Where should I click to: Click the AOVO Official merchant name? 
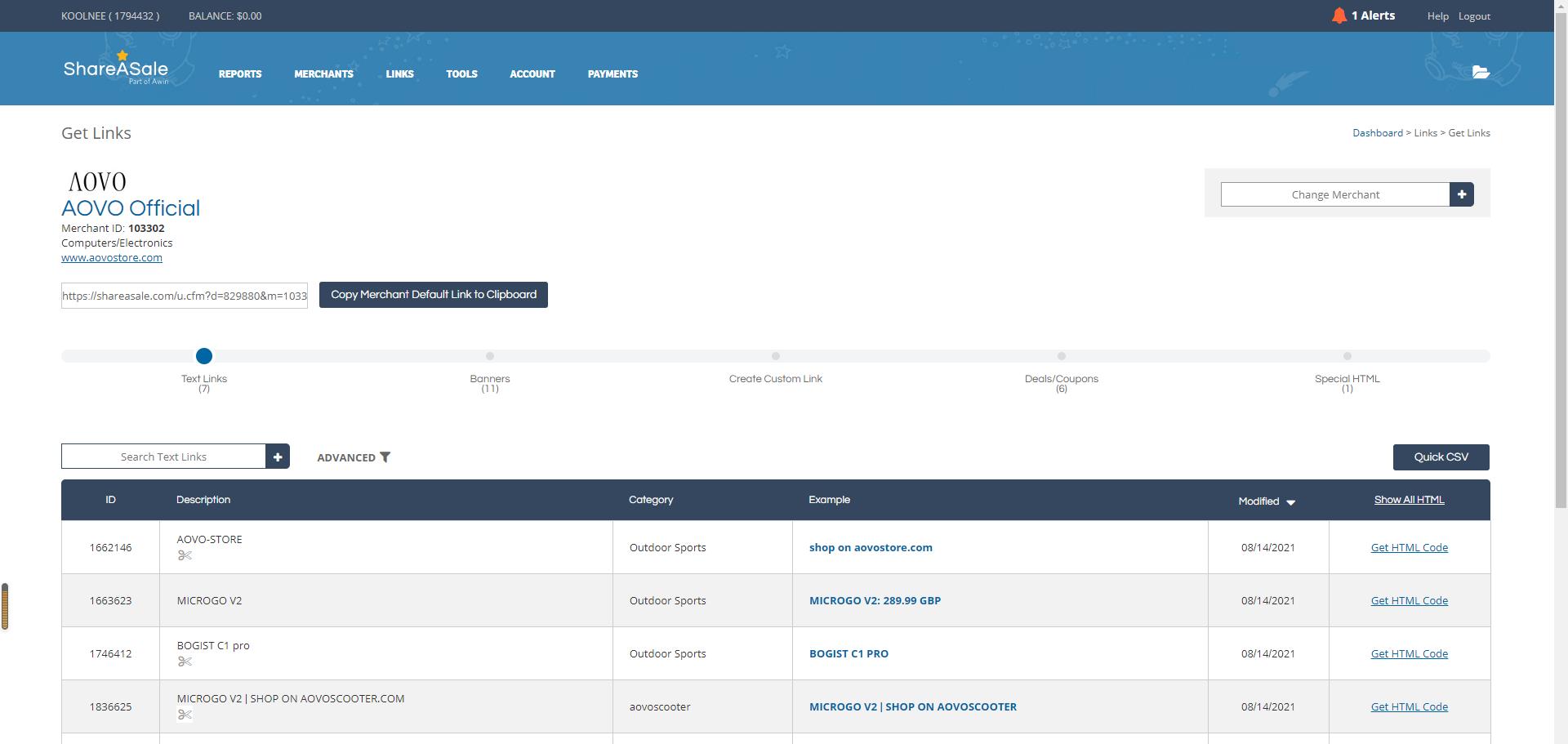[131, 208]
